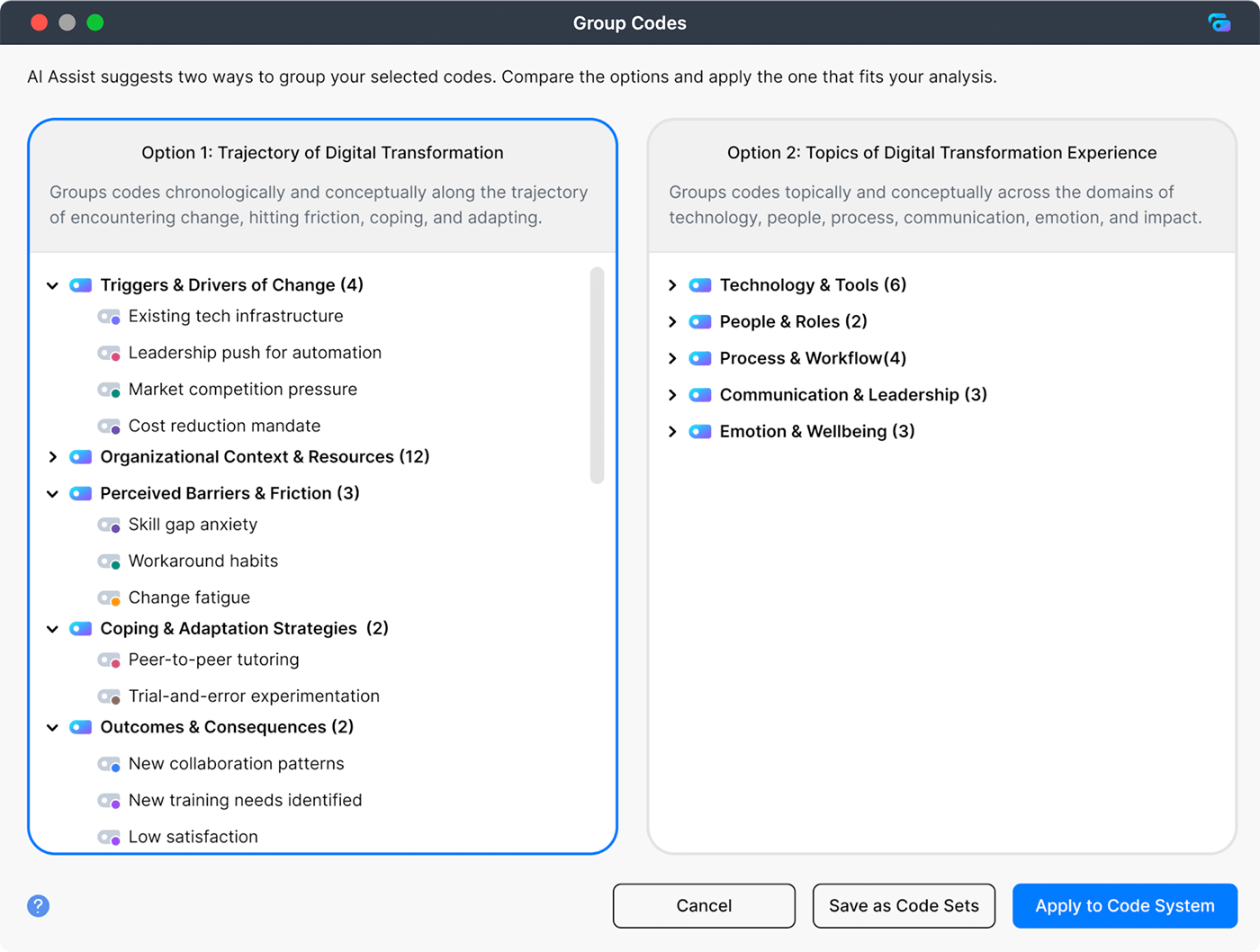
Task: Select the New collaboration patterns code
Action: coord(237,763)
